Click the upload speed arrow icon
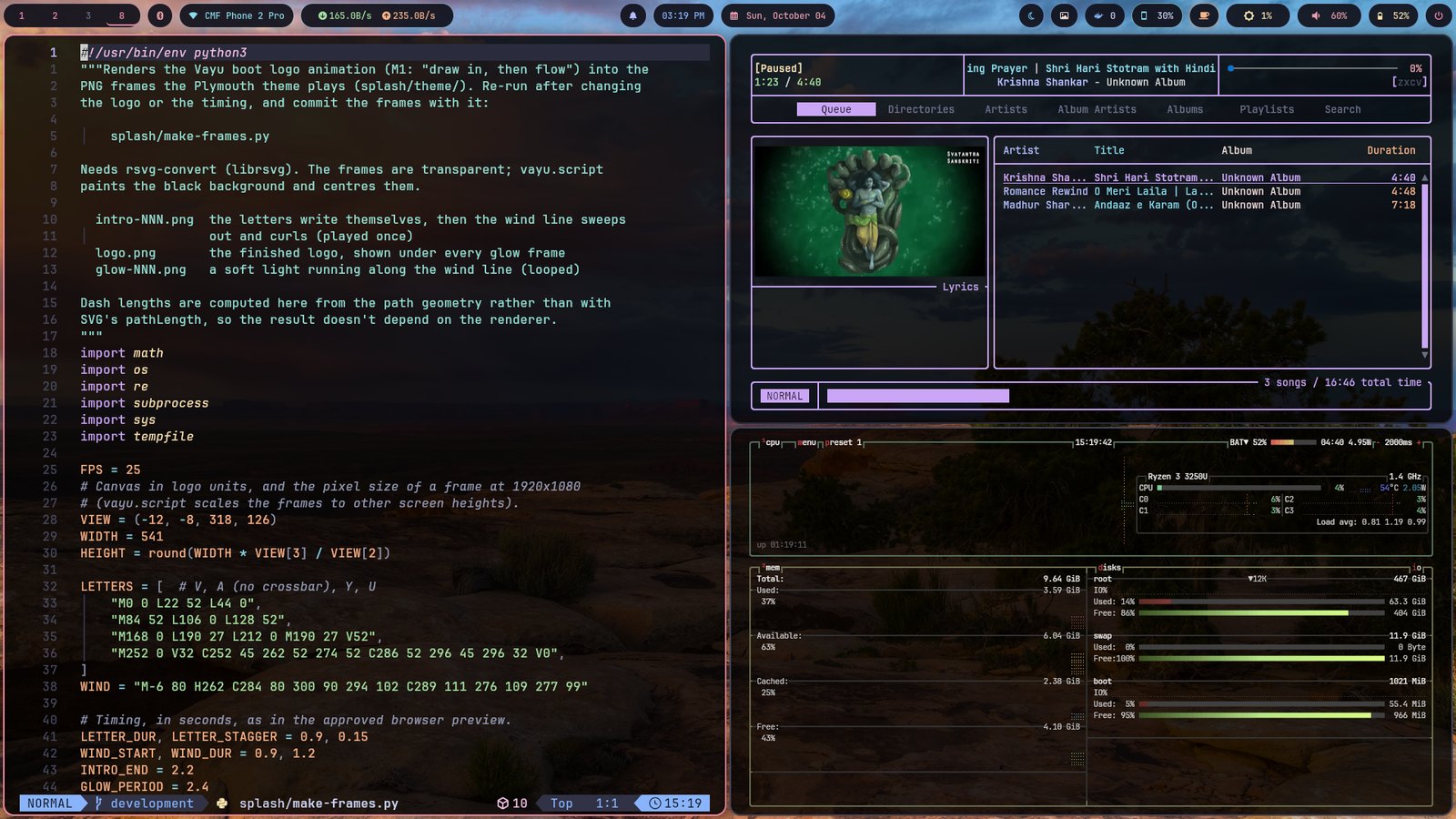This screenshot has height=819, width=1456. 386,15
